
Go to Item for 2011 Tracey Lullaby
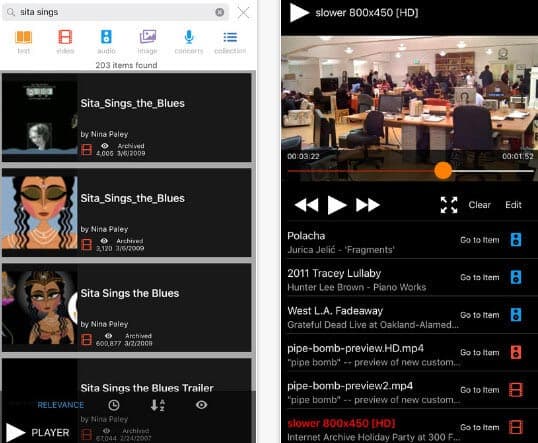point(480,277)
